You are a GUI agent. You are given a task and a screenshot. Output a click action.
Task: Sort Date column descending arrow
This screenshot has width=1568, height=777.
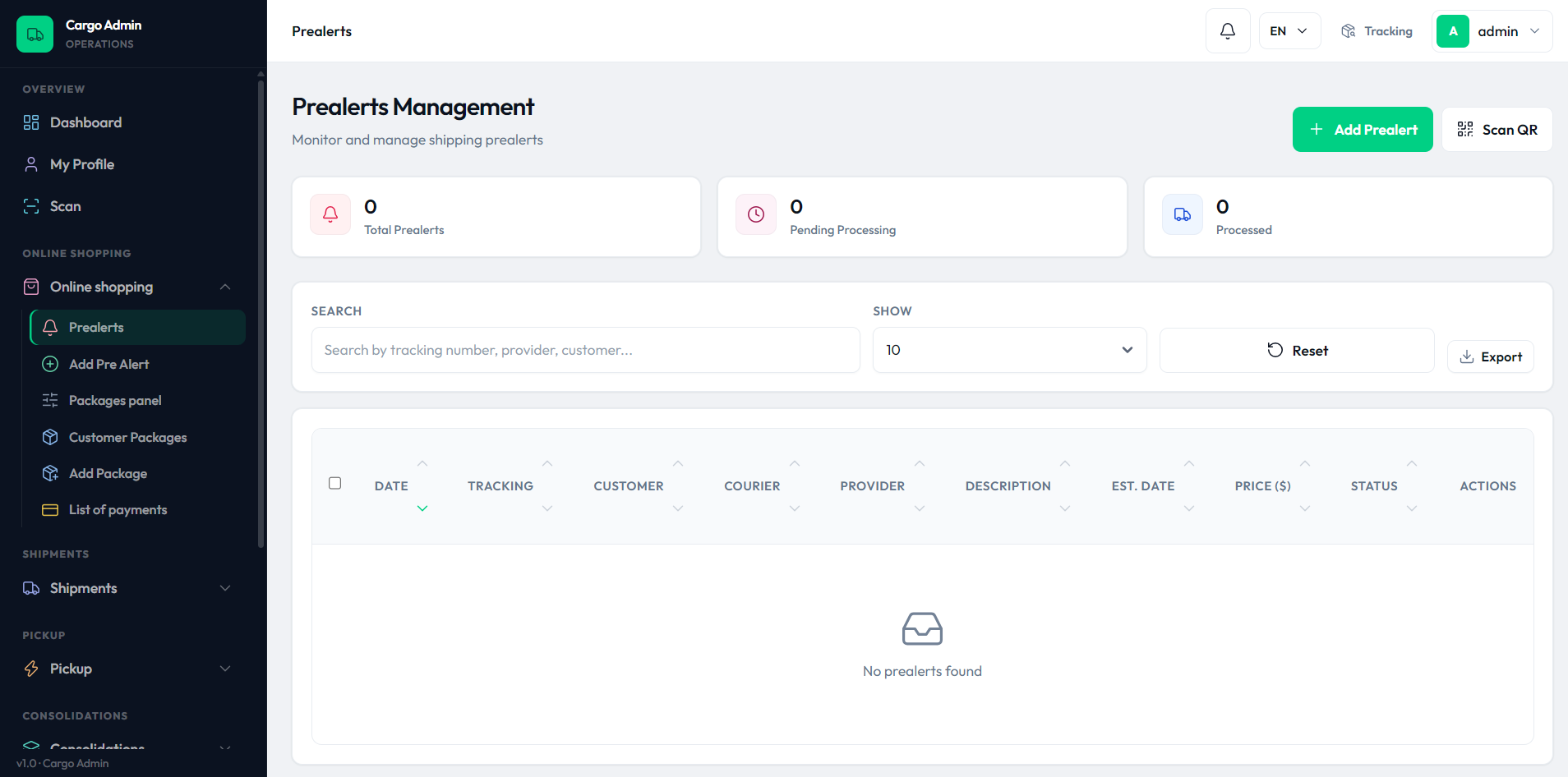[422, 508]
